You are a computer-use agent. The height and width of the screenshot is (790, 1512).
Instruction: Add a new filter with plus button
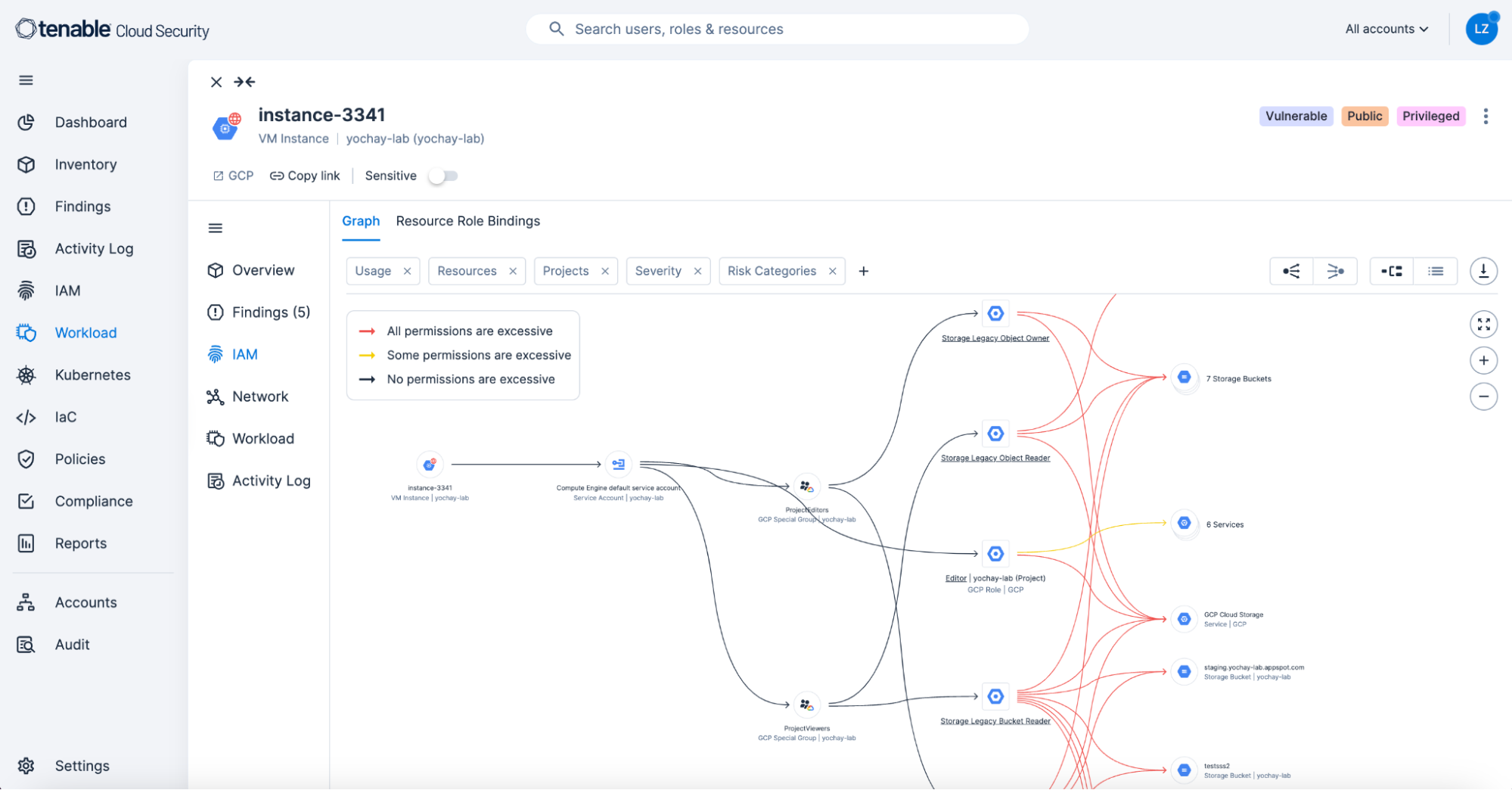point(864,271)
